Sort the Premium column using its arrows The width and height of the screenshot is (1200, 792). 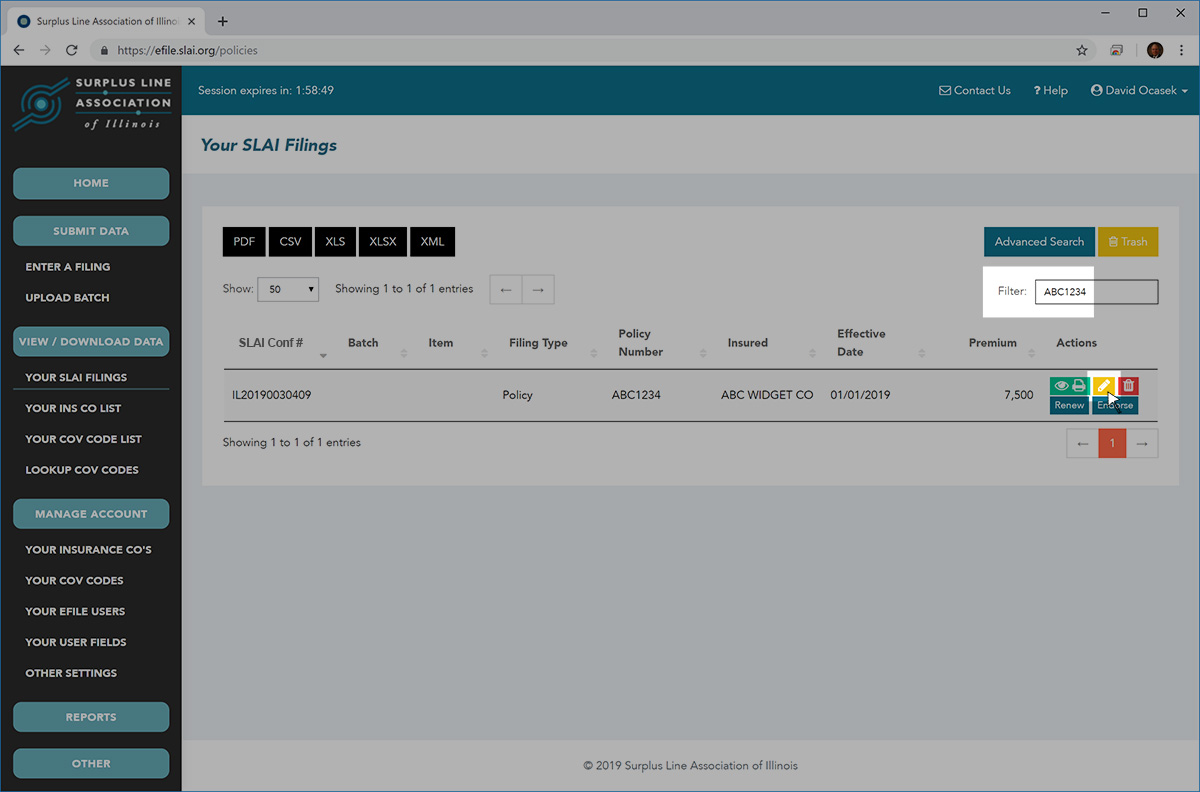click(x=1032, y=348)
